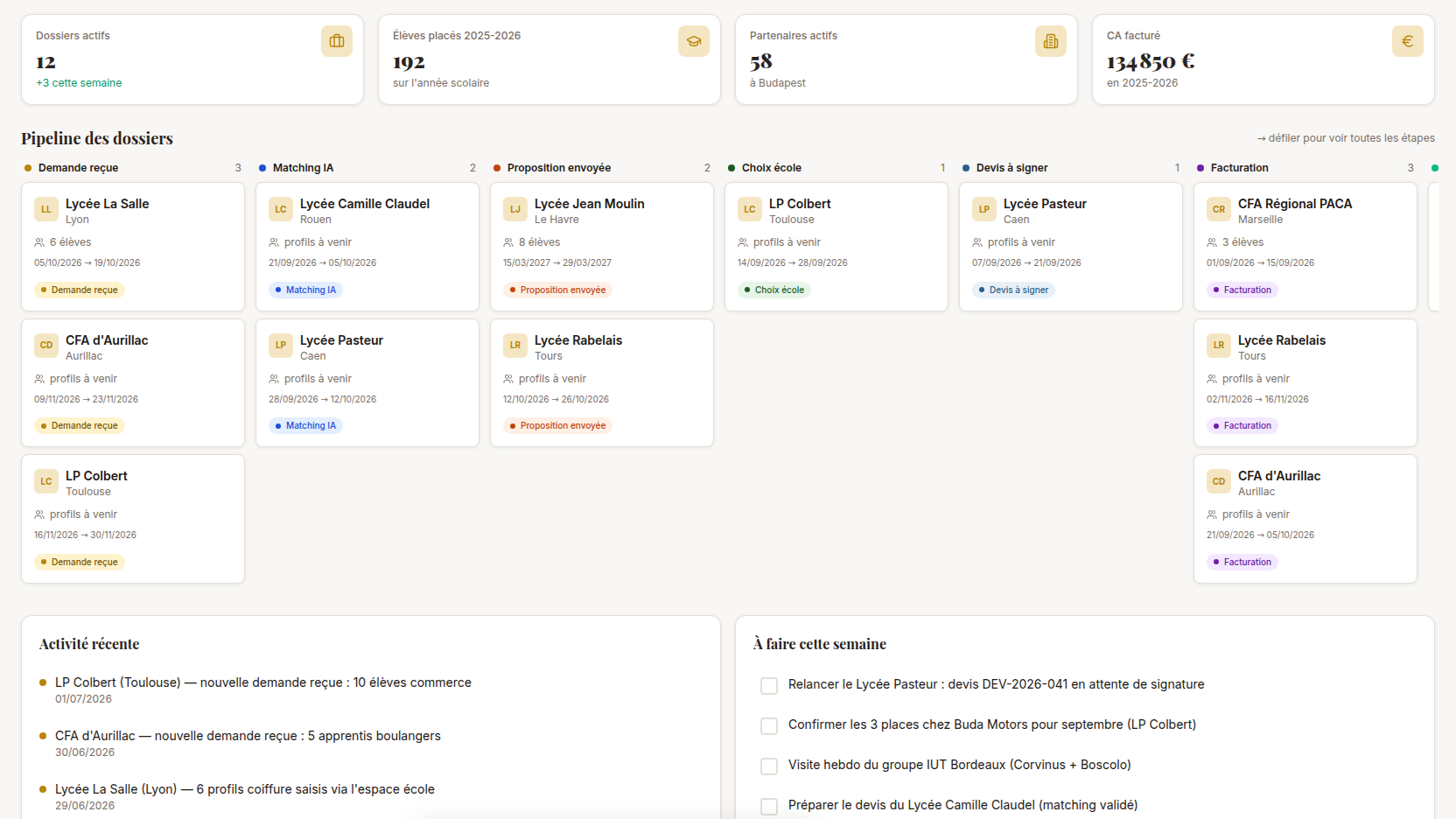
Task: Click 'défiler pour voir toutes les étapes' hint
Action: click(x=1346, y=138)
